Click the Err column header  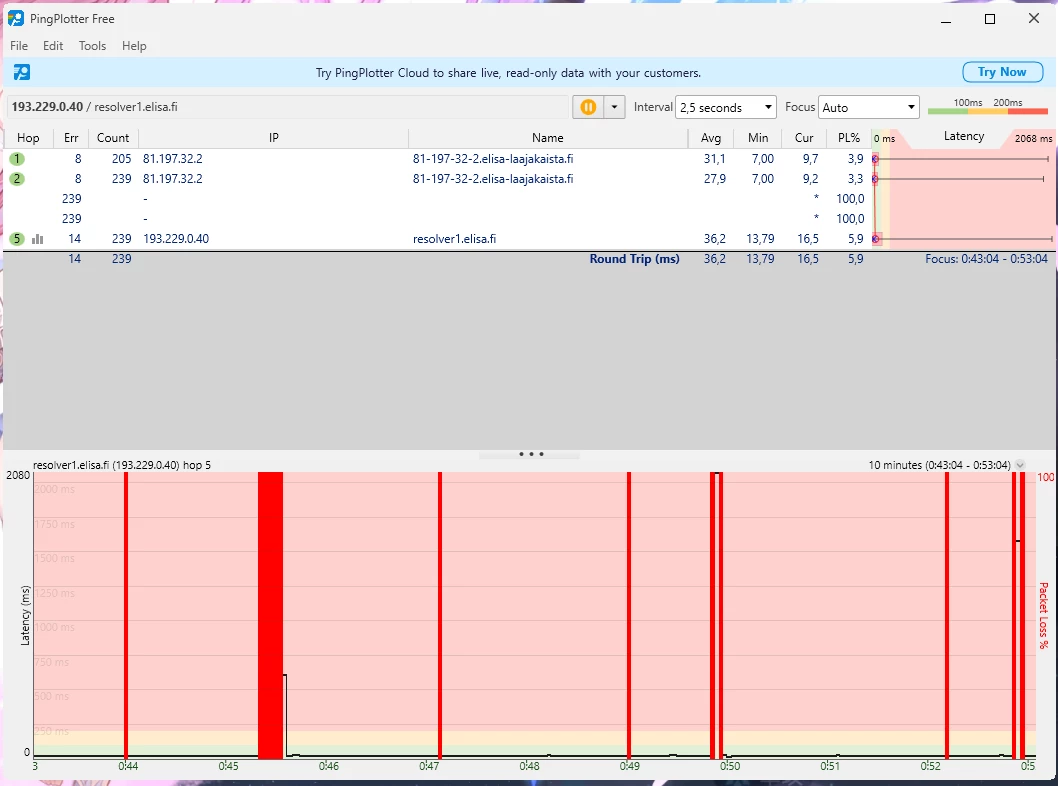pyautogui.click(x=71, y=138)
